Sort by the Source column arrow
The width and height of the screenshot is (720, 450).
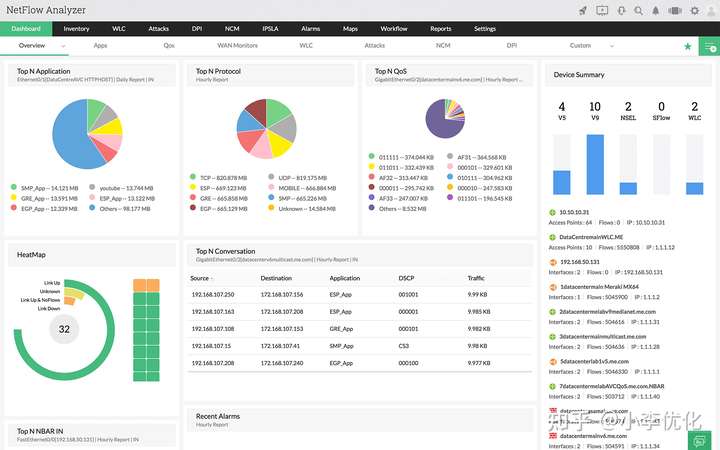(x=212, y=279)
